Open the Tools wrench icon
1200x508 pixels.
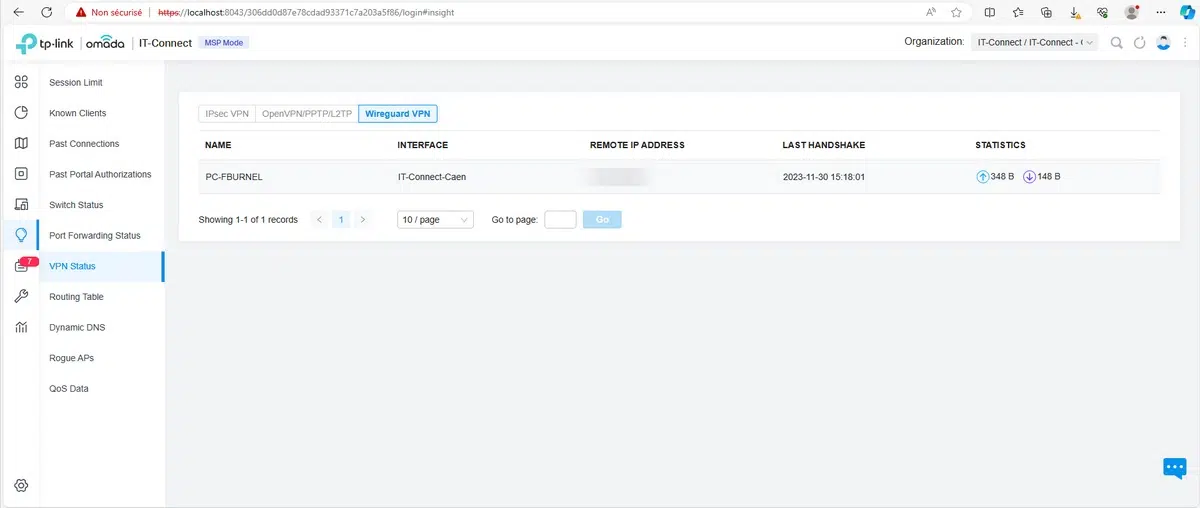(21, 296)
